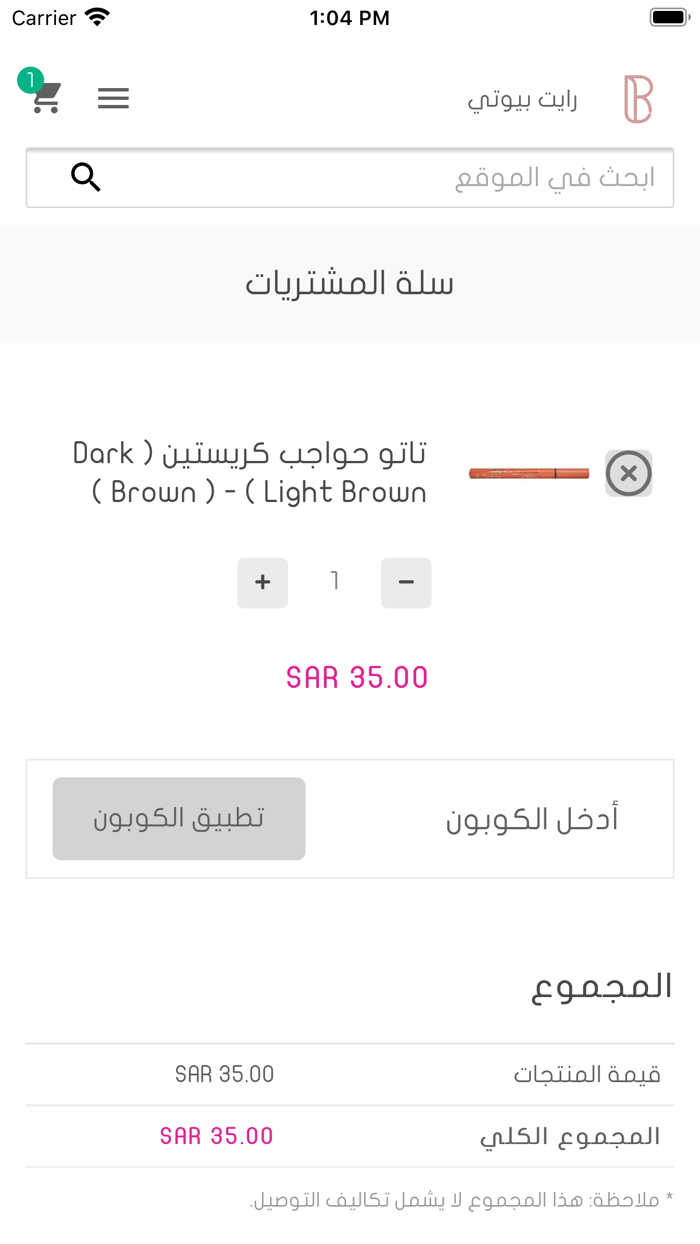Click the quantity value showing 1

pos(334,582)
